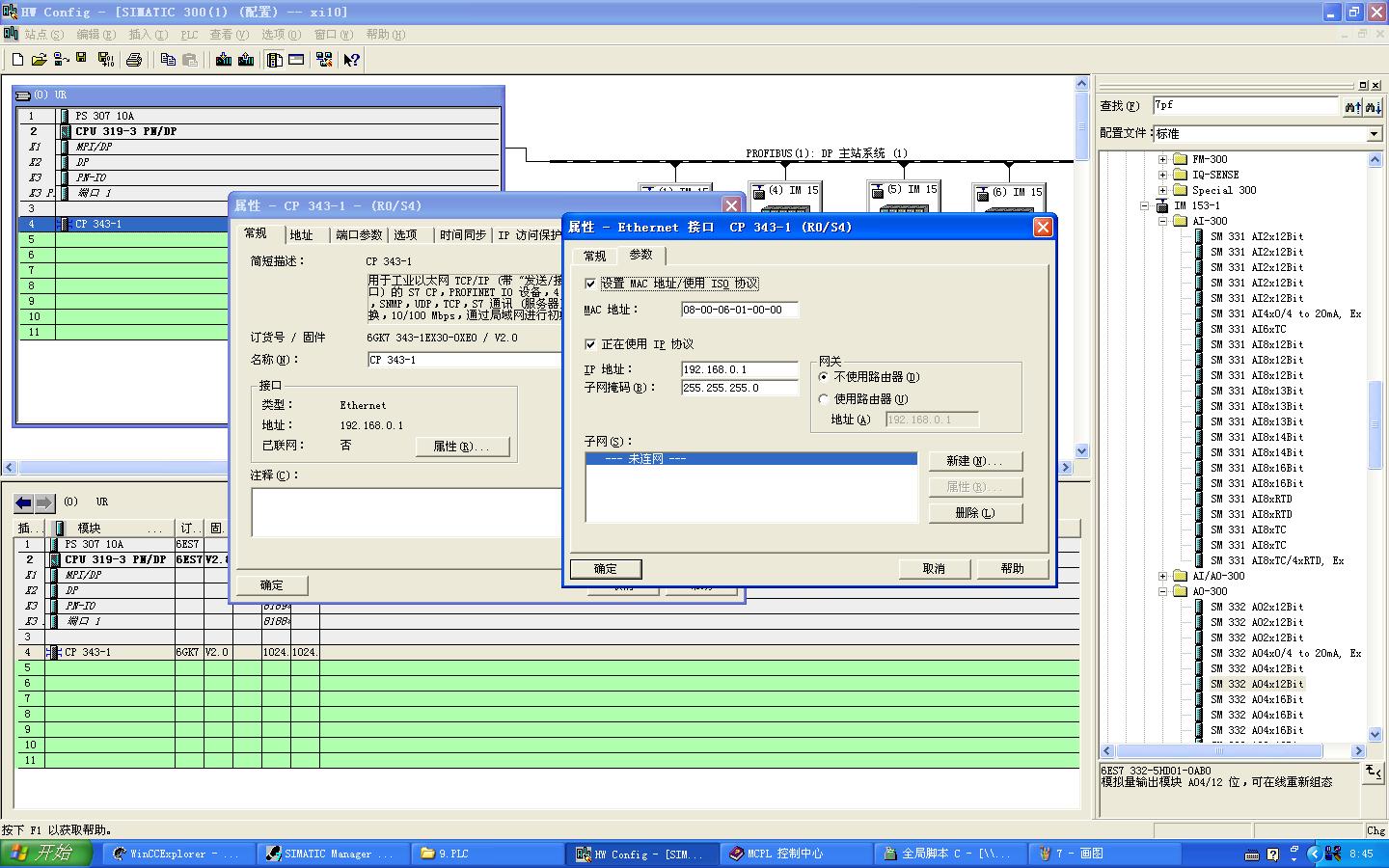Collapse the AI-300 catalog folder
1389x868 pixels.
(x=1162, y=222)
